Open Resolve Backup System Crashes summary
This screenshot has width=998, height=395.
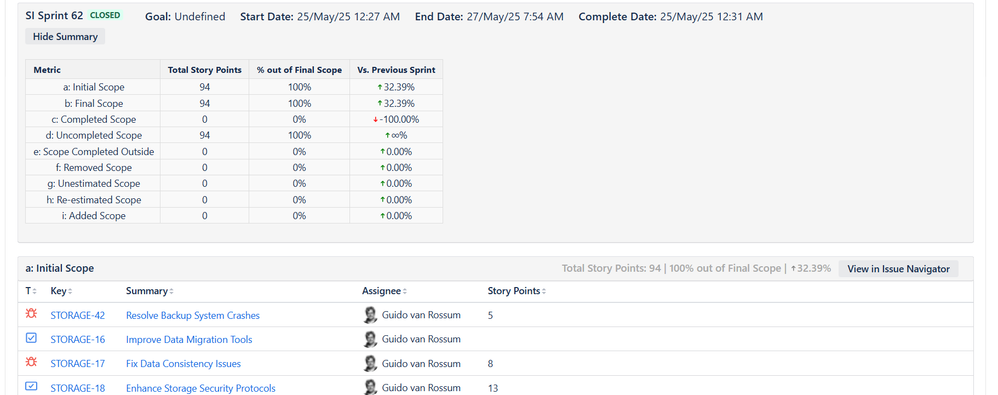click(x=193, y=315)
